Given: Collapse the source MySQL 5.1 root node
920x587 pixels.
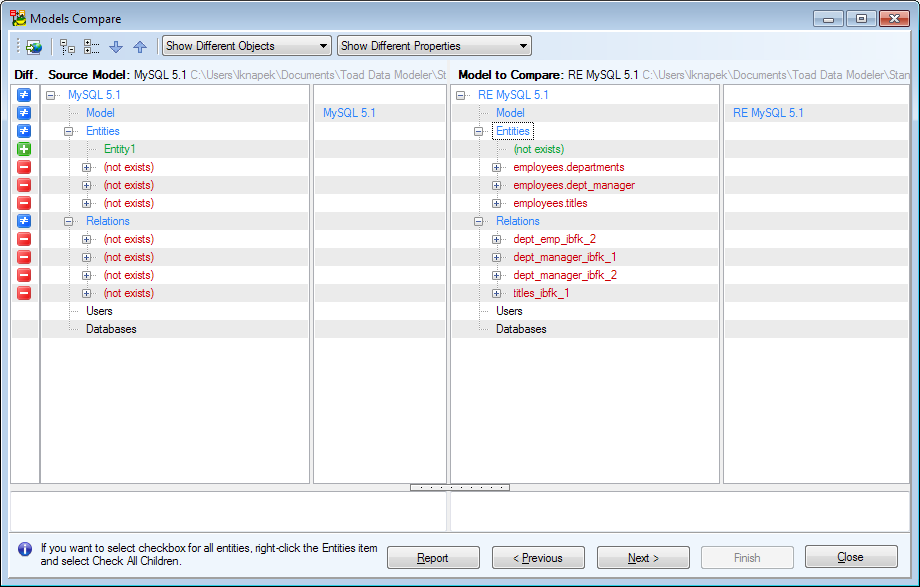Looking at the screenshot, I should (x=50, y=95).
